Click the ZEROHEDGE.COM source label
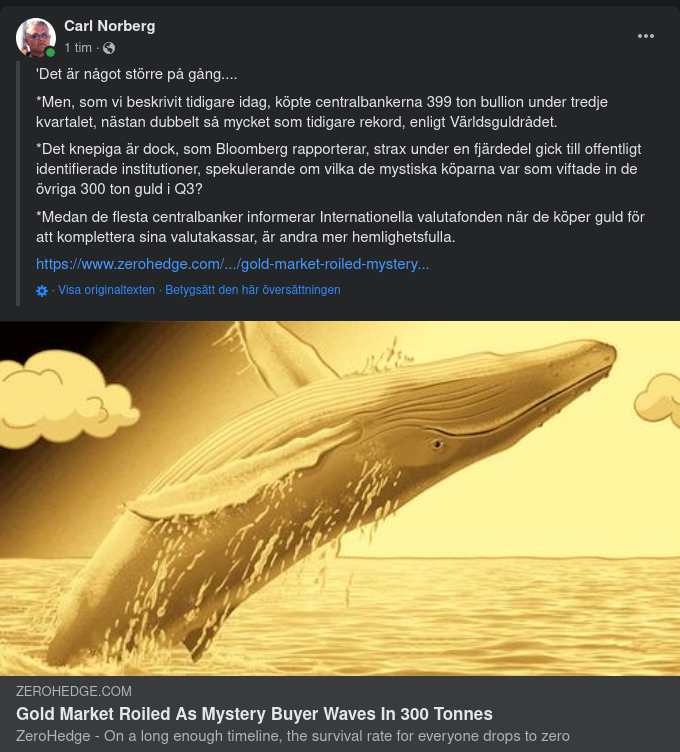The image size is (680, 752). [74, 691]
